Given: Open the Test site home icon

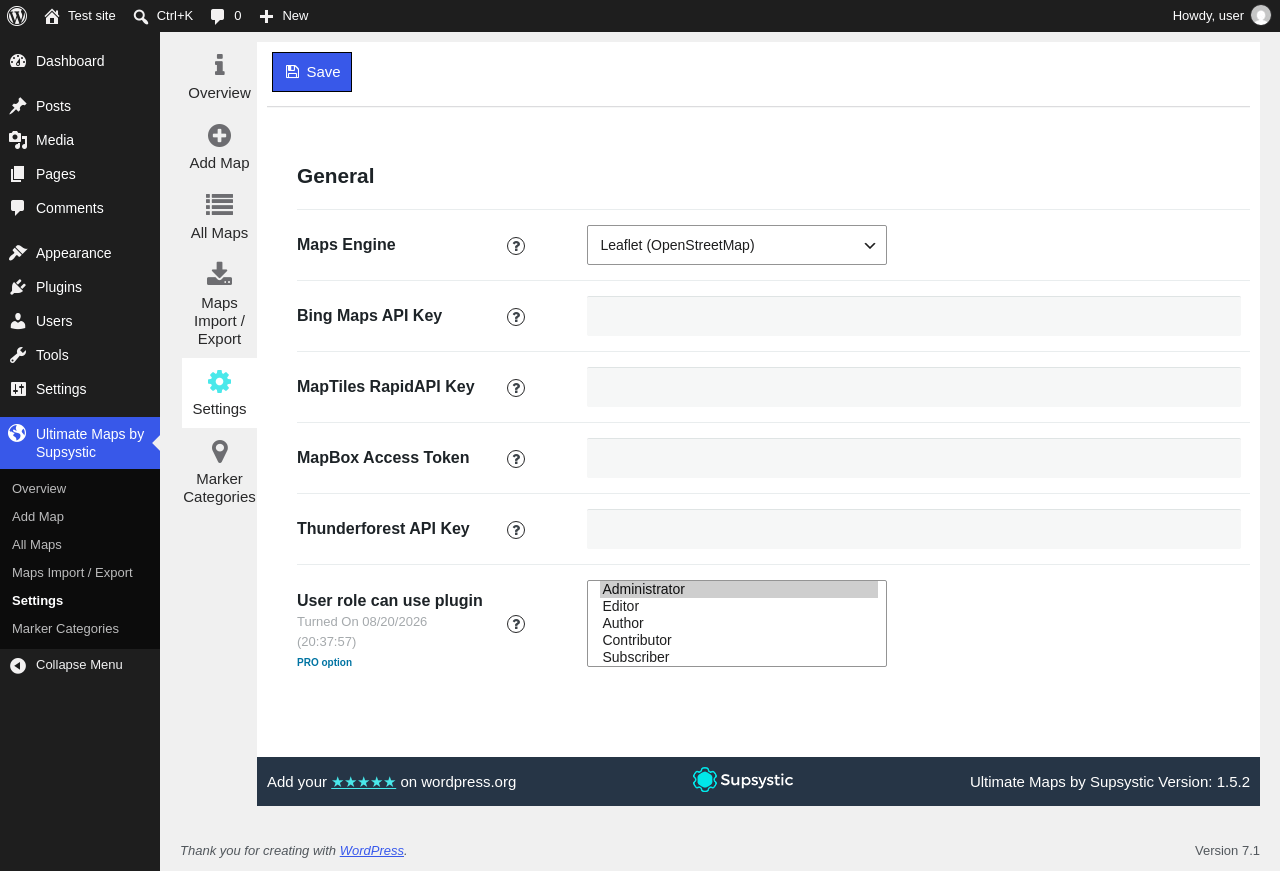Looking at the screenshot, I should click(52, 16).
